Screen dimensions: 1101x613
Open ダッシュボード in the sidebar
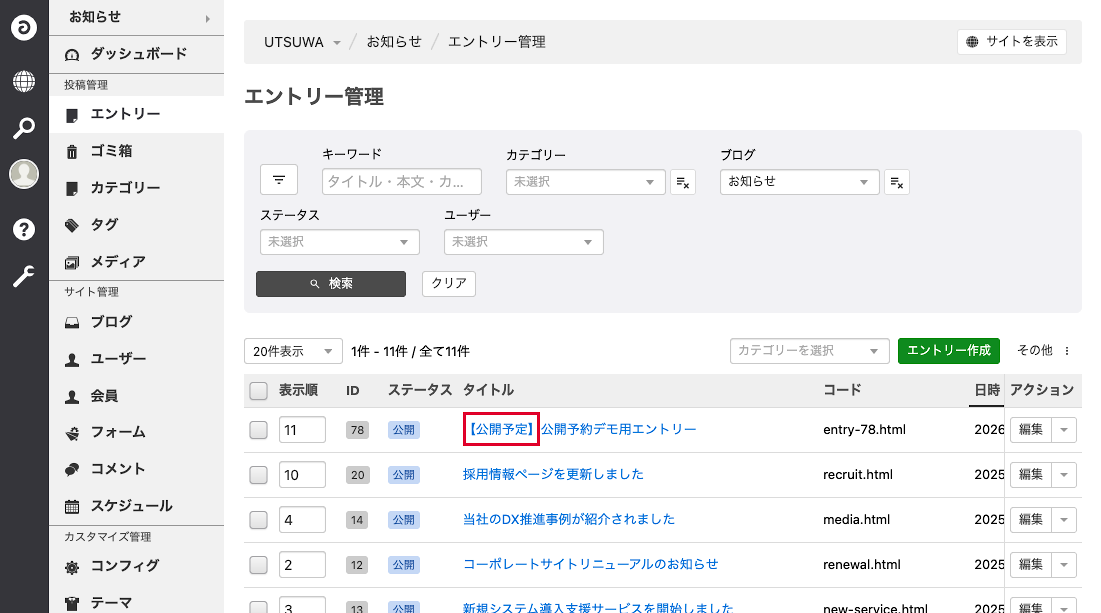pyautogui.click(x=136, y=54)
